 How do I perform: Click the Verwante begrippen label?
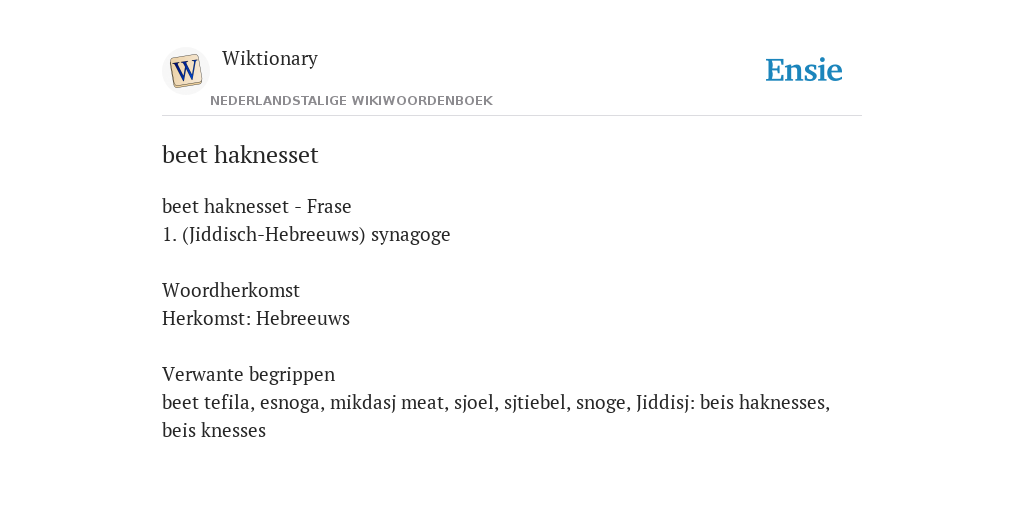tap(249, 375)
